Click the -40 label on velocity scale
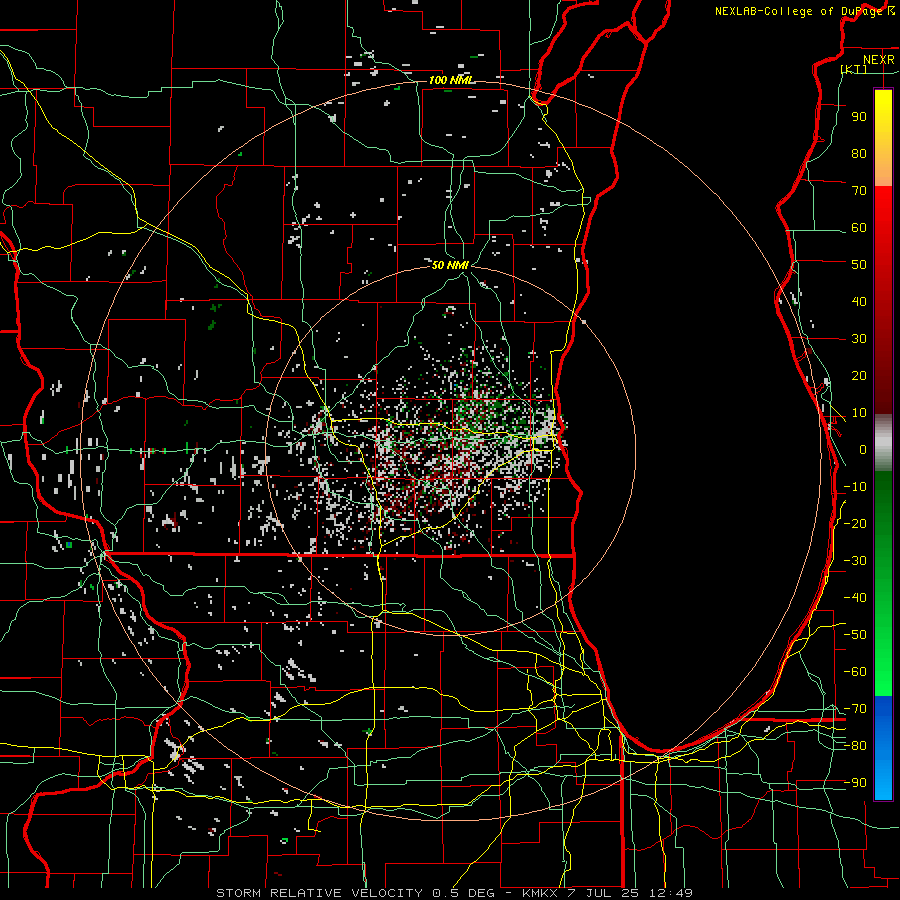 855,598
